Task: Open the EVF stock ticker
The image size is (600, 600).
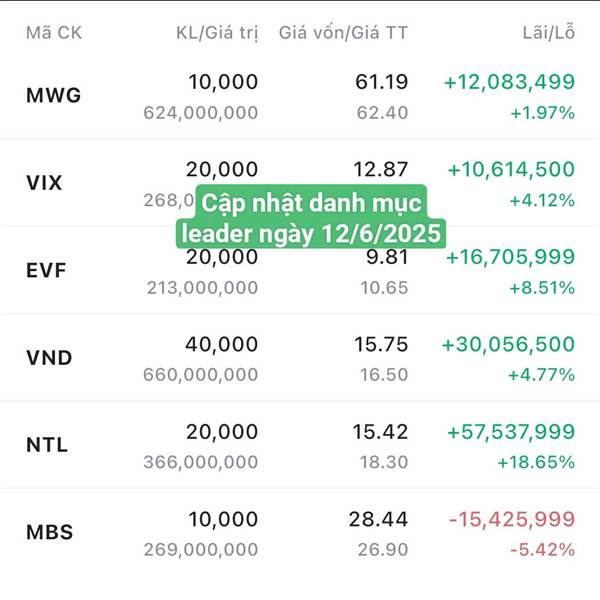Action: point(45,271)
